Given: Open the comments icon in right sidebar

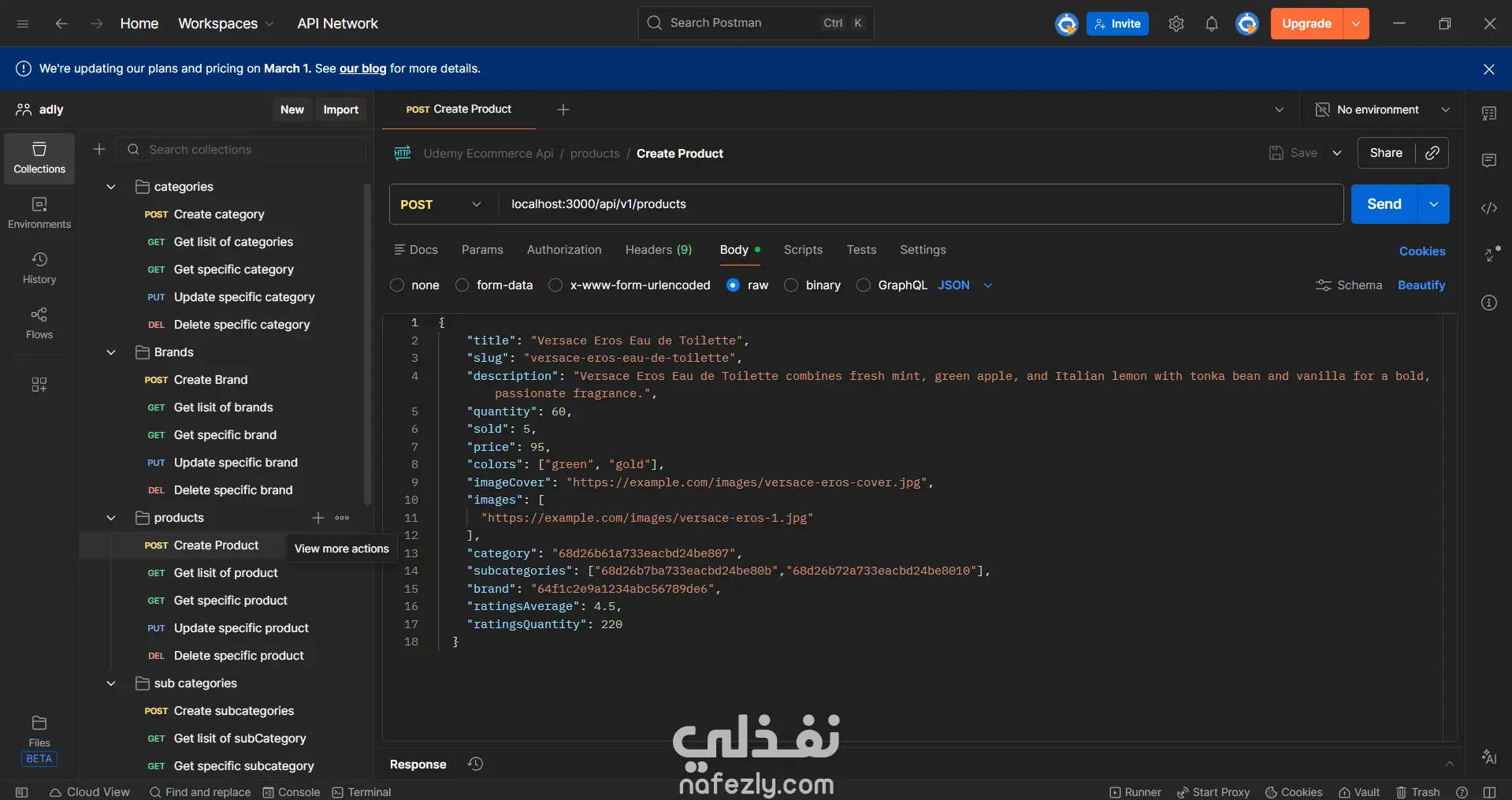Looking at the screenshot, I should coord(1489,161).
